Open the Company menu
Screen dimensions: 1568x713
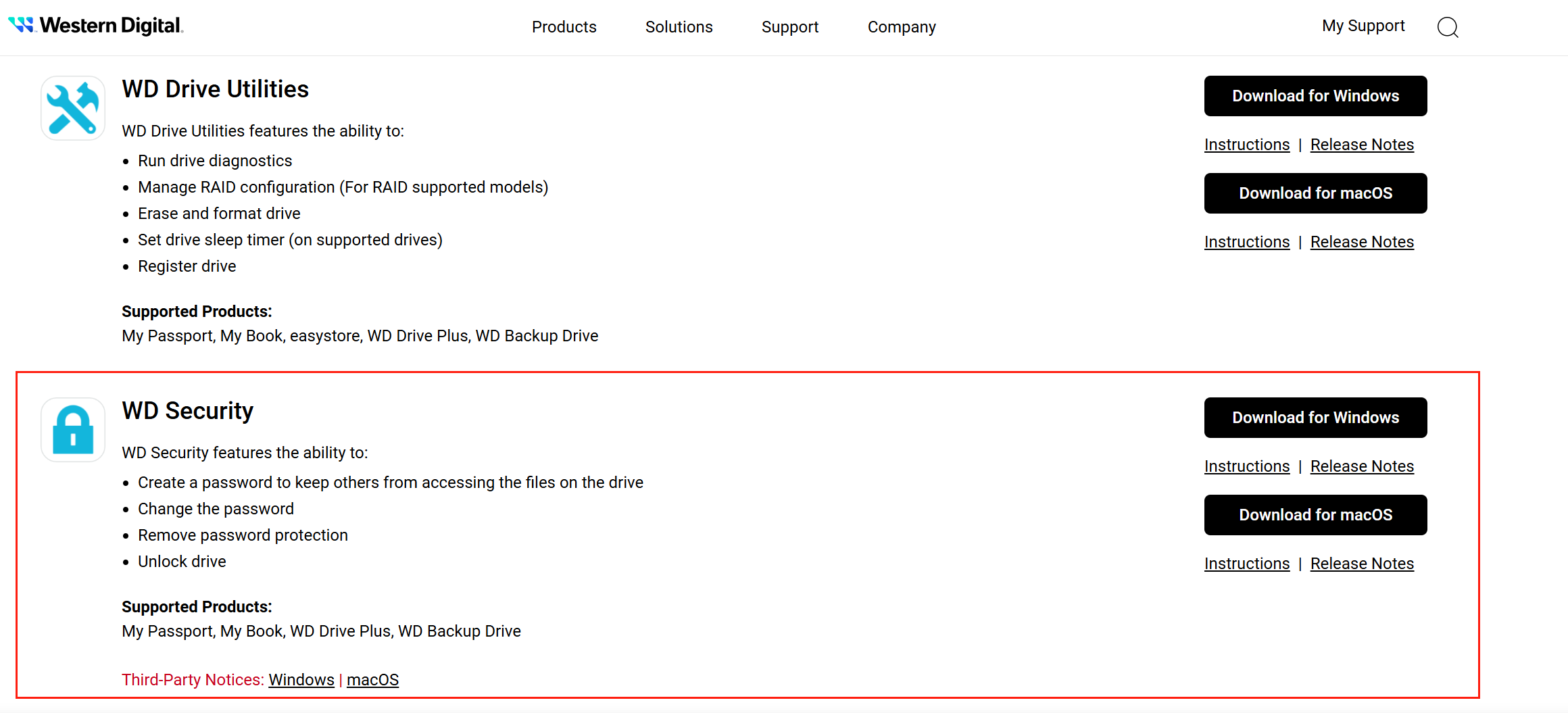tap(901, 27)
